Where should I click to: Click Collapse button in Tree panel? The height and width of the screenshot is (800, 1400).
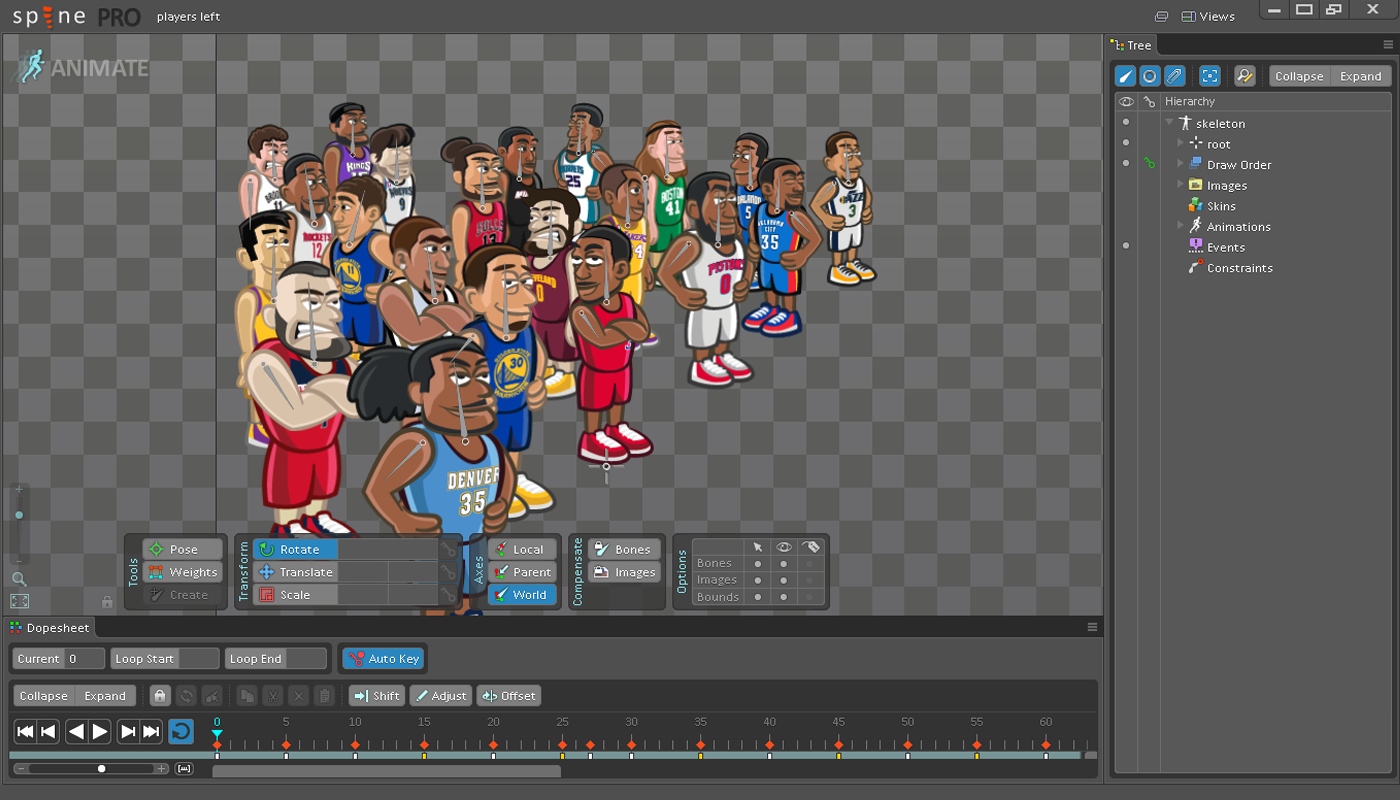[1299, 76]
